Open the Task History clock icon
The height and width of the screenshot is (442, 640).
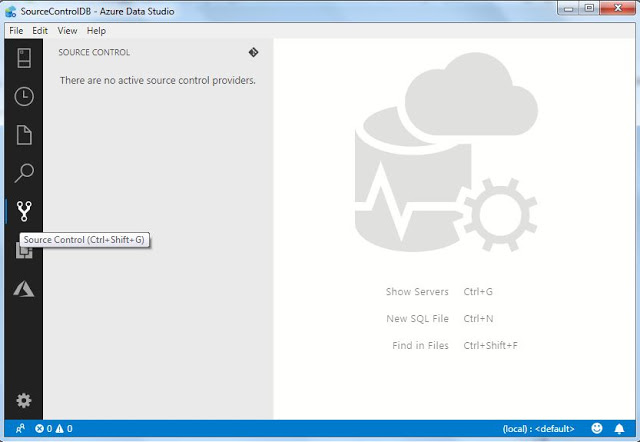(24, 97)
